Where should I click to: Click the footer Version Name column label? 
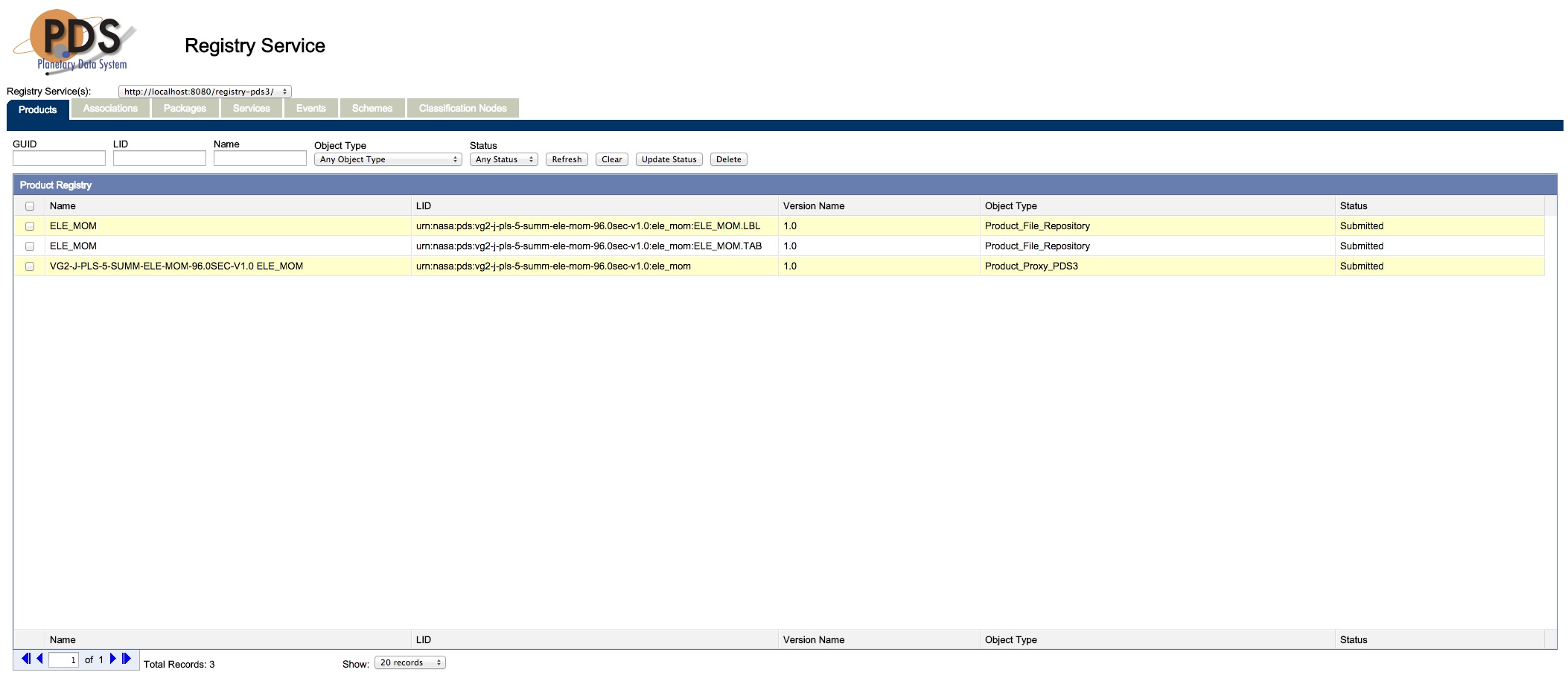click(x=814, y=640)
